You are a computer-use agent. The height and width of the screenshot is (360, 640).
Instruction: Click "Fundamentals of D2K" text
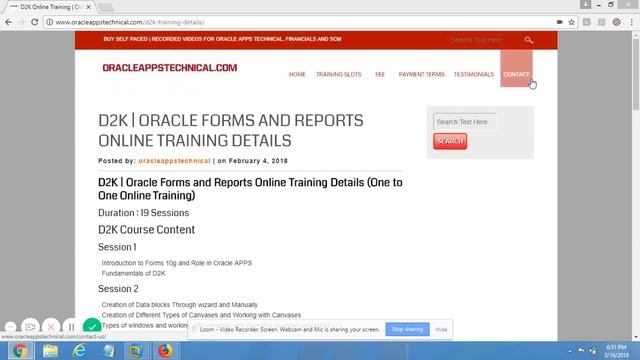[133, 273]
